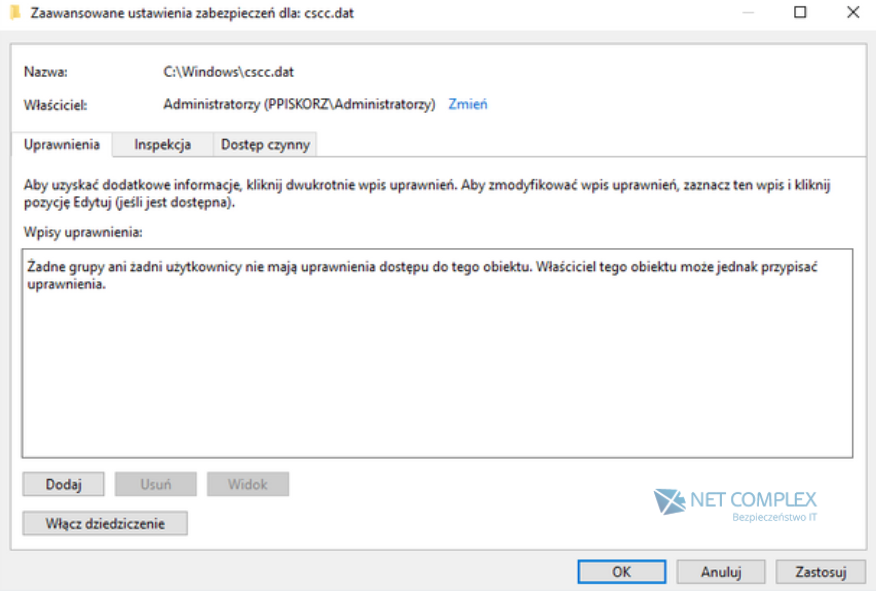Viewport: 876px width, 591px height.
Task: Click the greyed-out Widok button
Action: [247, 484]
